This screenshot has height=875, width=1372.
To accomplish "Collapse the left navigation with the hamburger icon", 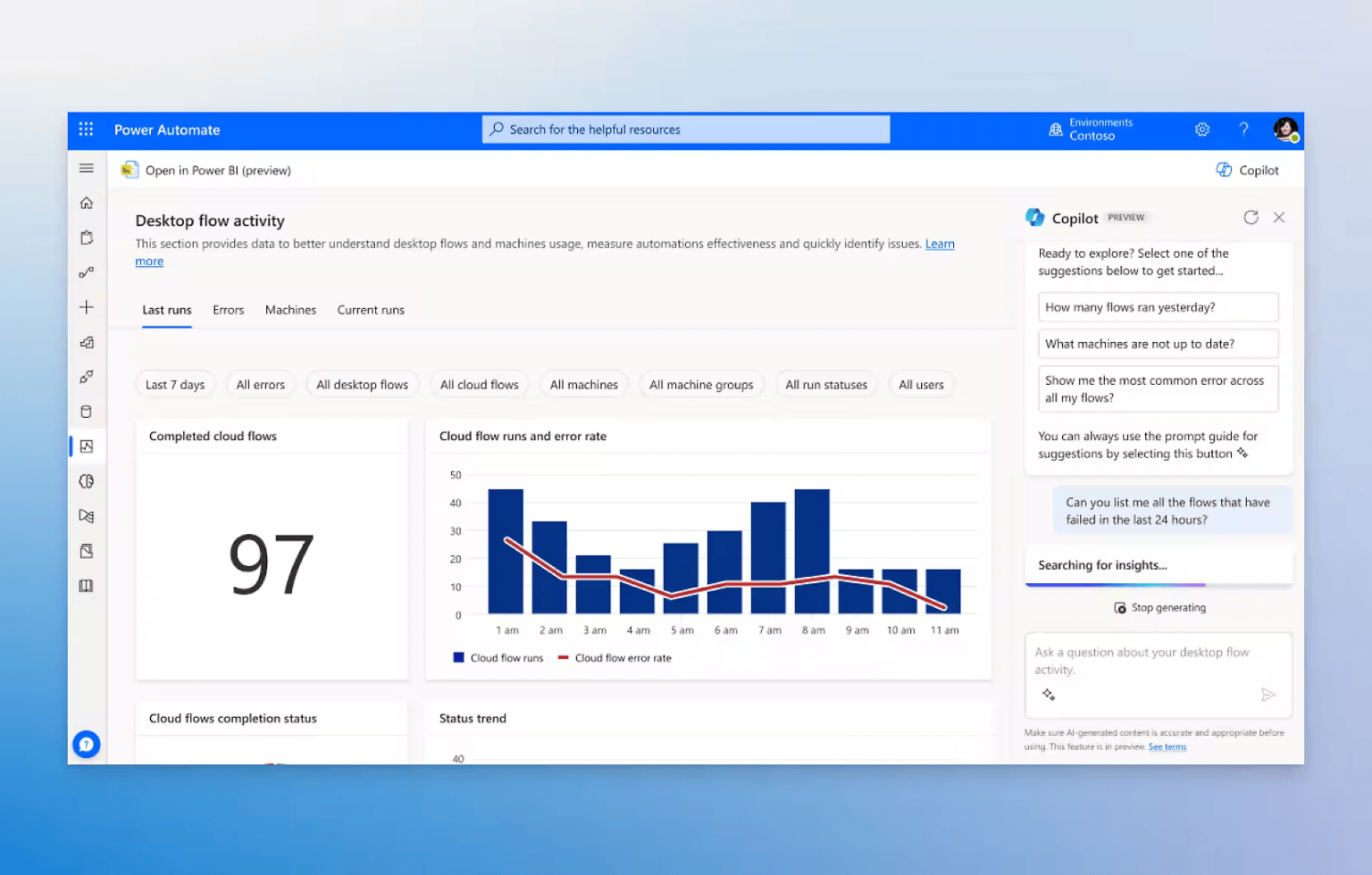I will tap(86, 168).
